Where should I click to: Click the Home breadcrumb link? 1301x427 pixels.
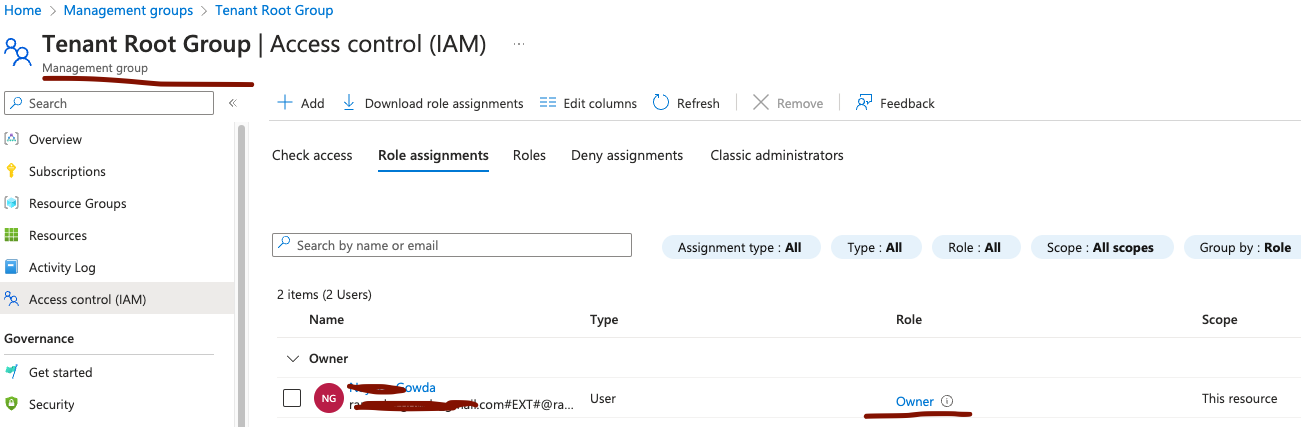coord(21,10)
